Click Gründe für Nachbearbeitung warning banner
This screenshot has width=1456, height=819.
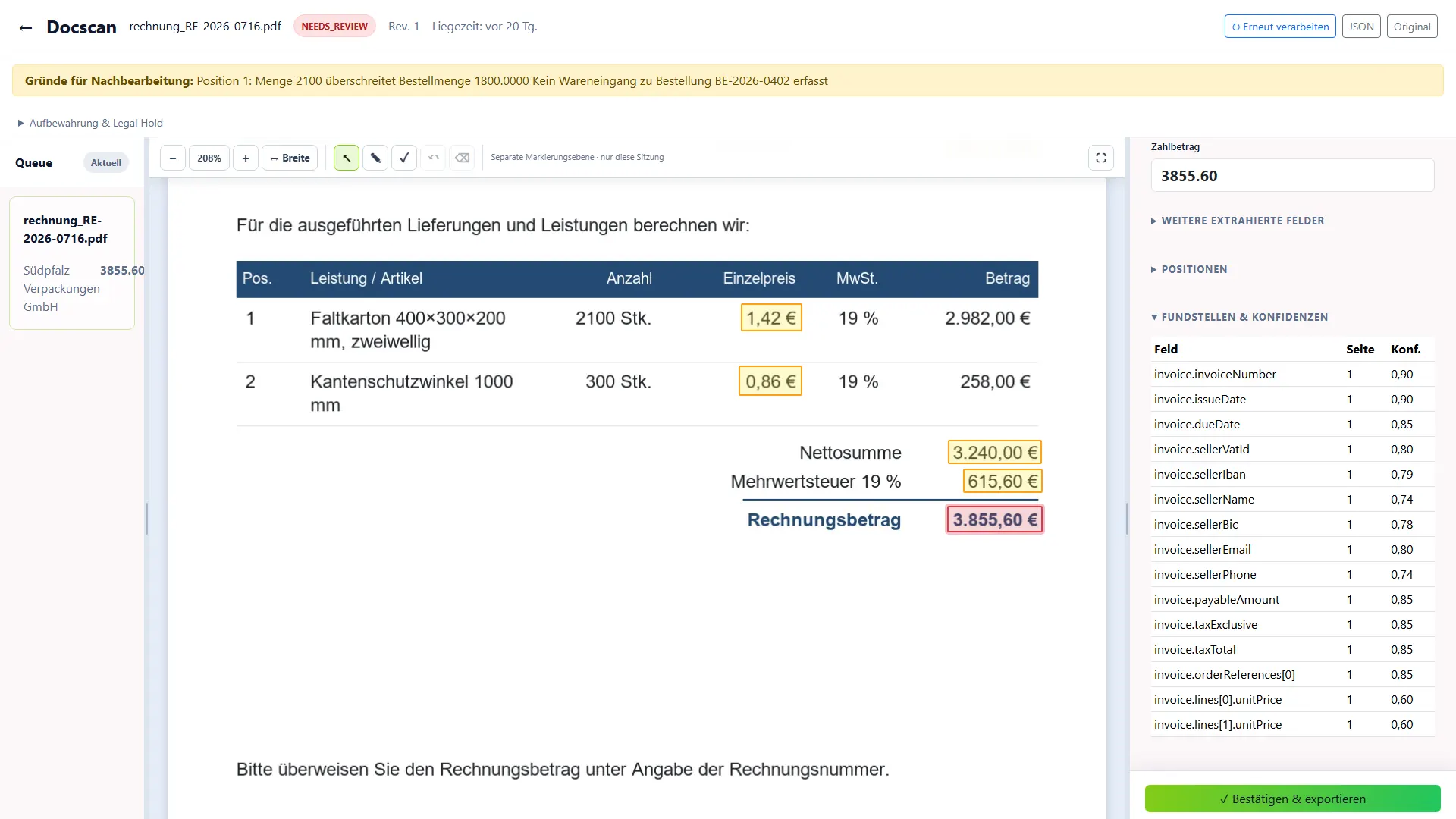tap(728, 80)
